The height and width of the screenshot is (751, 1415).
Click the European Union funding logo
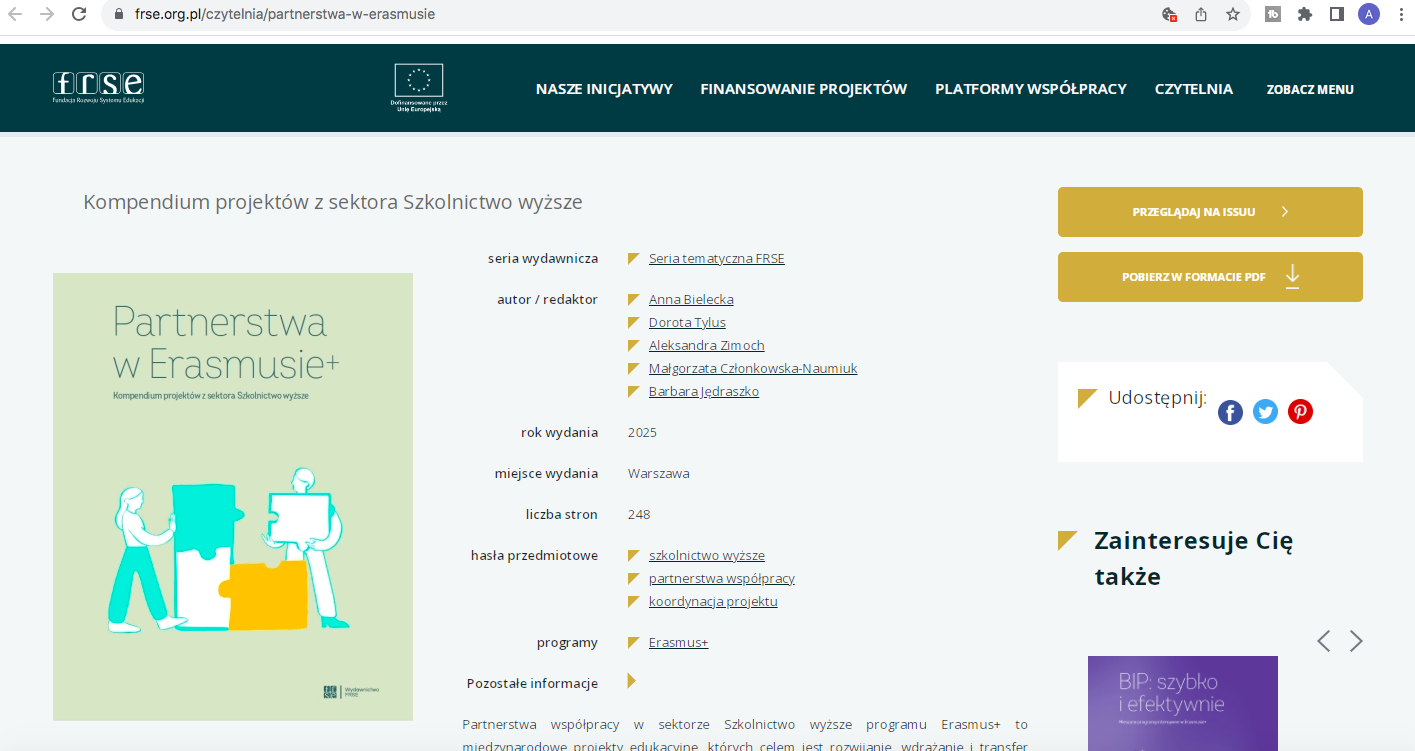tap(418, 87)
